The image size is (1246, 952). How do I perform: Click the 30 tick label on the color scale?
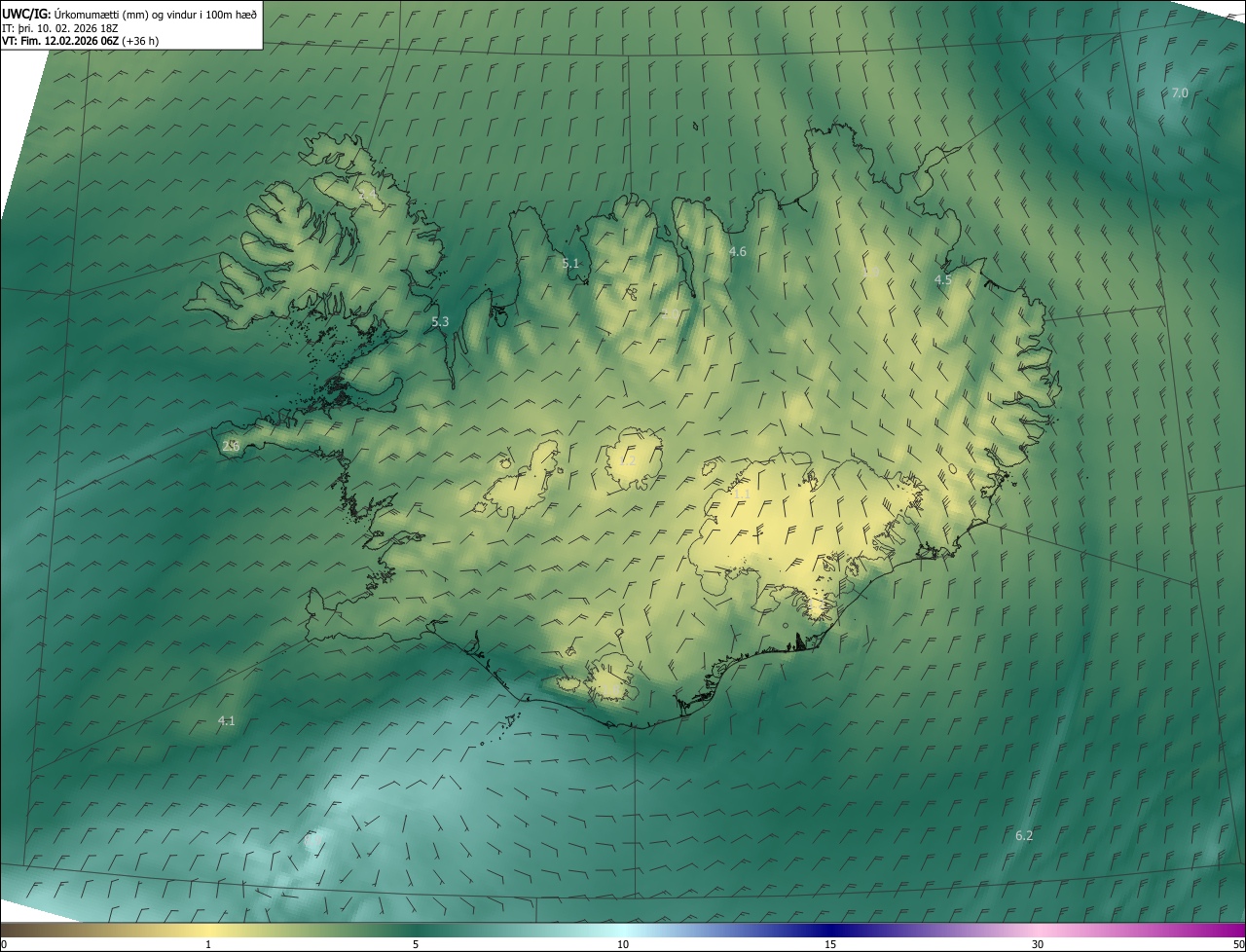1038,944
